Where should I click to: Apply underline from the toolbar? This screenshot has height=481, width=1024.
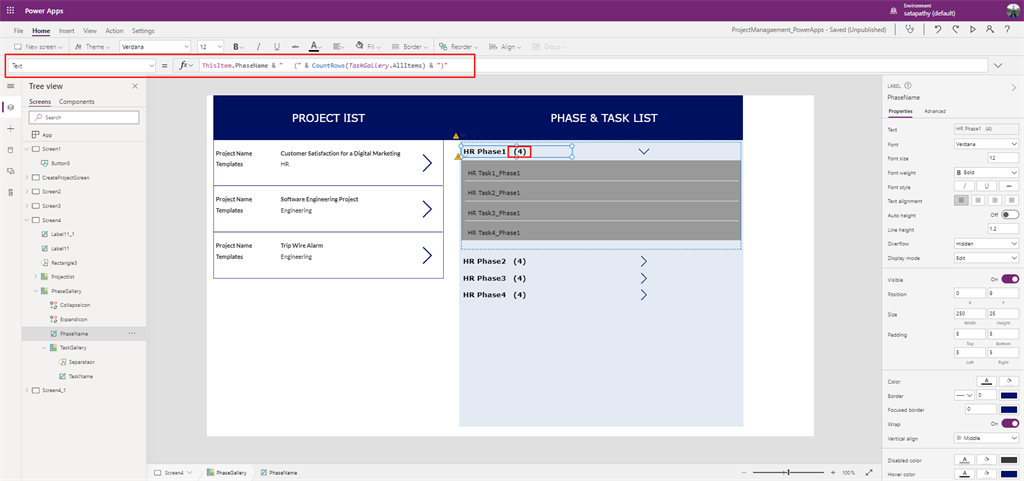click(277, 47)
